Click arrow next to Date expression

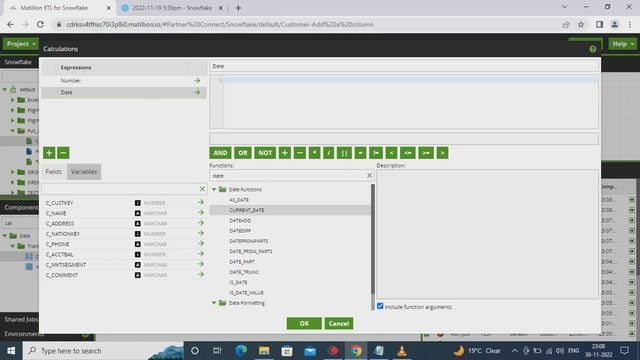point(197,92)
